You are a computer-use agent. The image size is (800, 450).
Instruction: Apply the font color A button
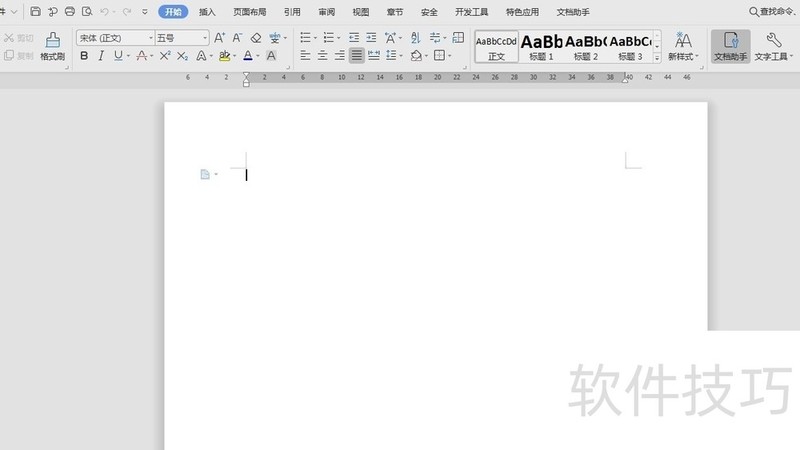point(248,56)
